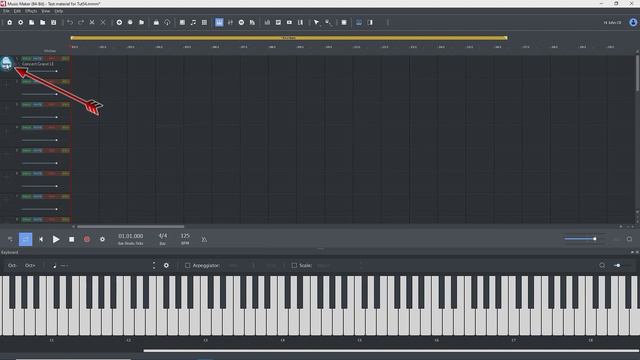Viewport: 640px width, 360px height.
Task: Toggle the loop playback button
Action: [25, 239]
